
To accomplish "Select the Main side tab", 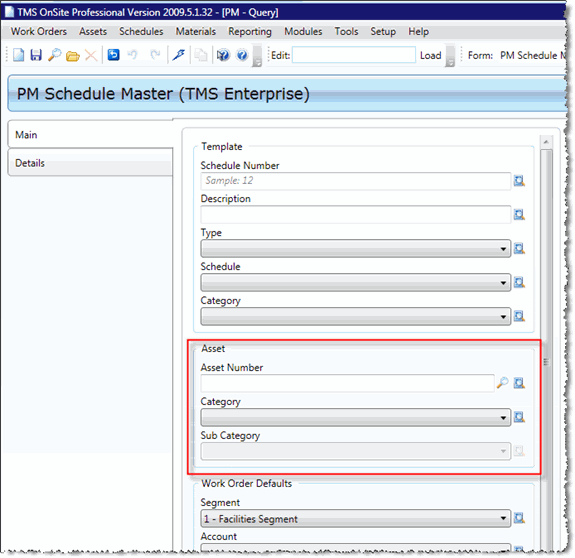I will [x=90, y=135].
